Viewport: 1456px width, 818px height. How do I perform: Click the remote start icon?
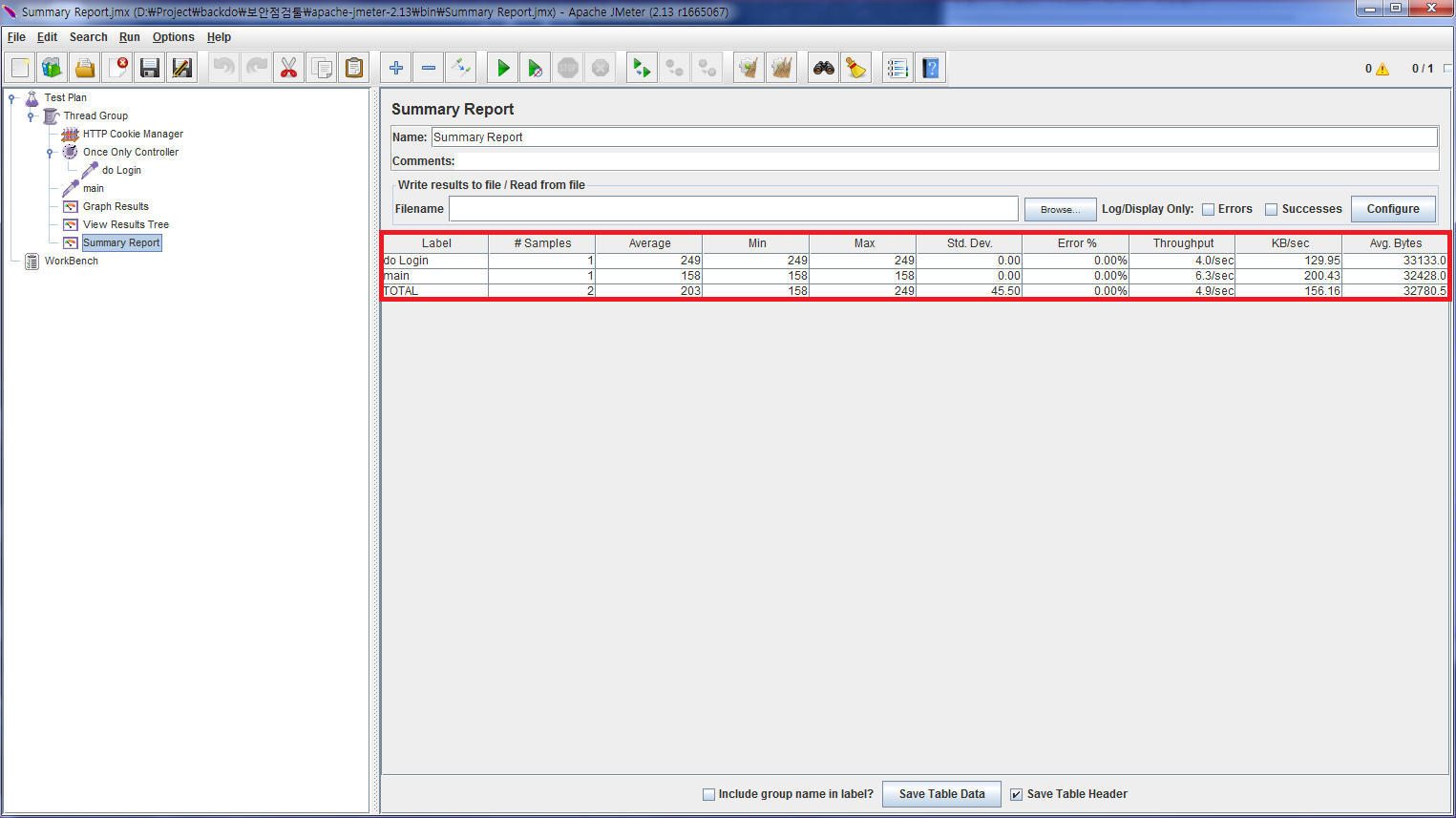(x=642, y=68)
